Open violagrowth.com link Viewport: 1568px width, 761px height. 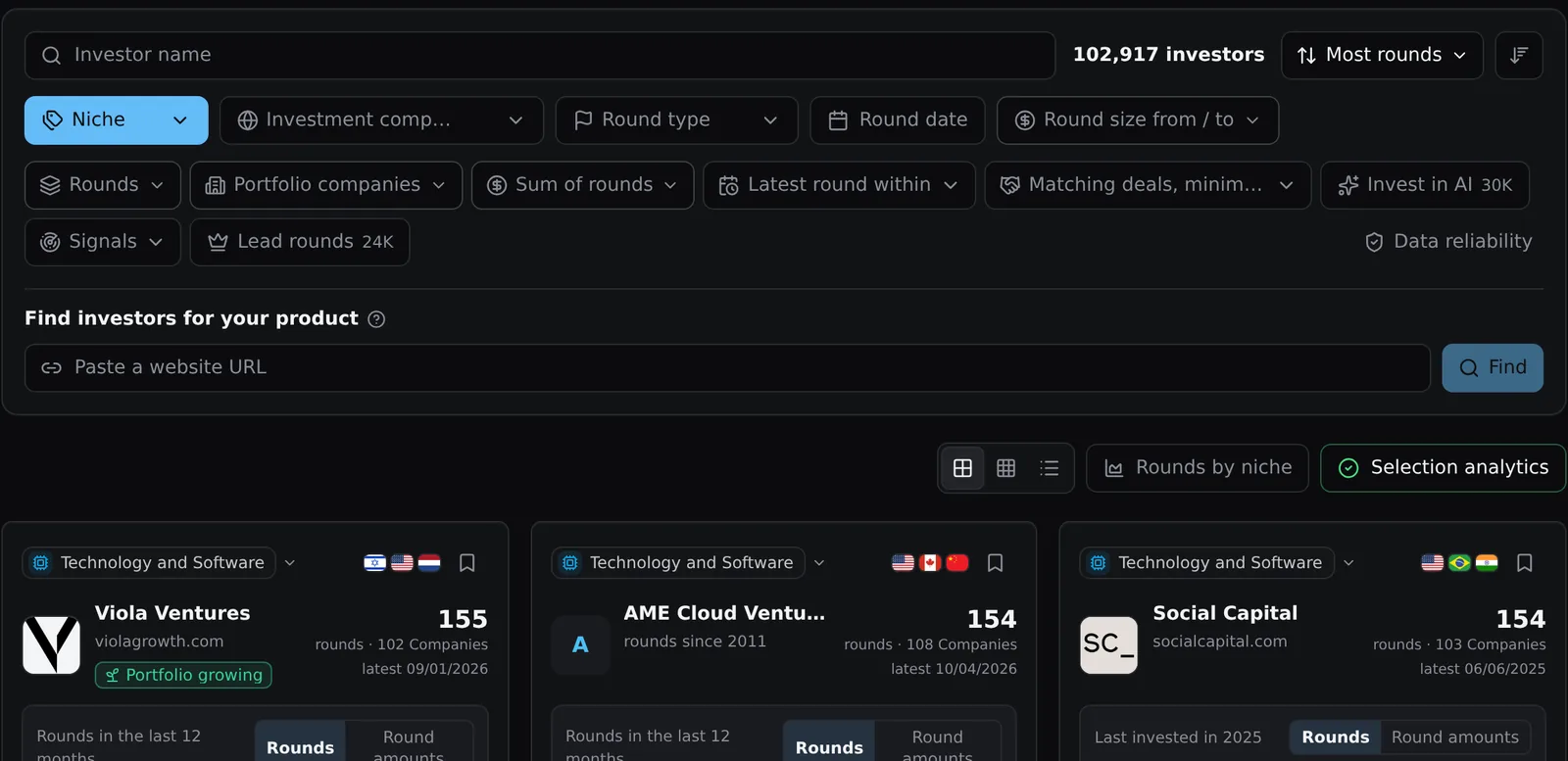[160, 642]
